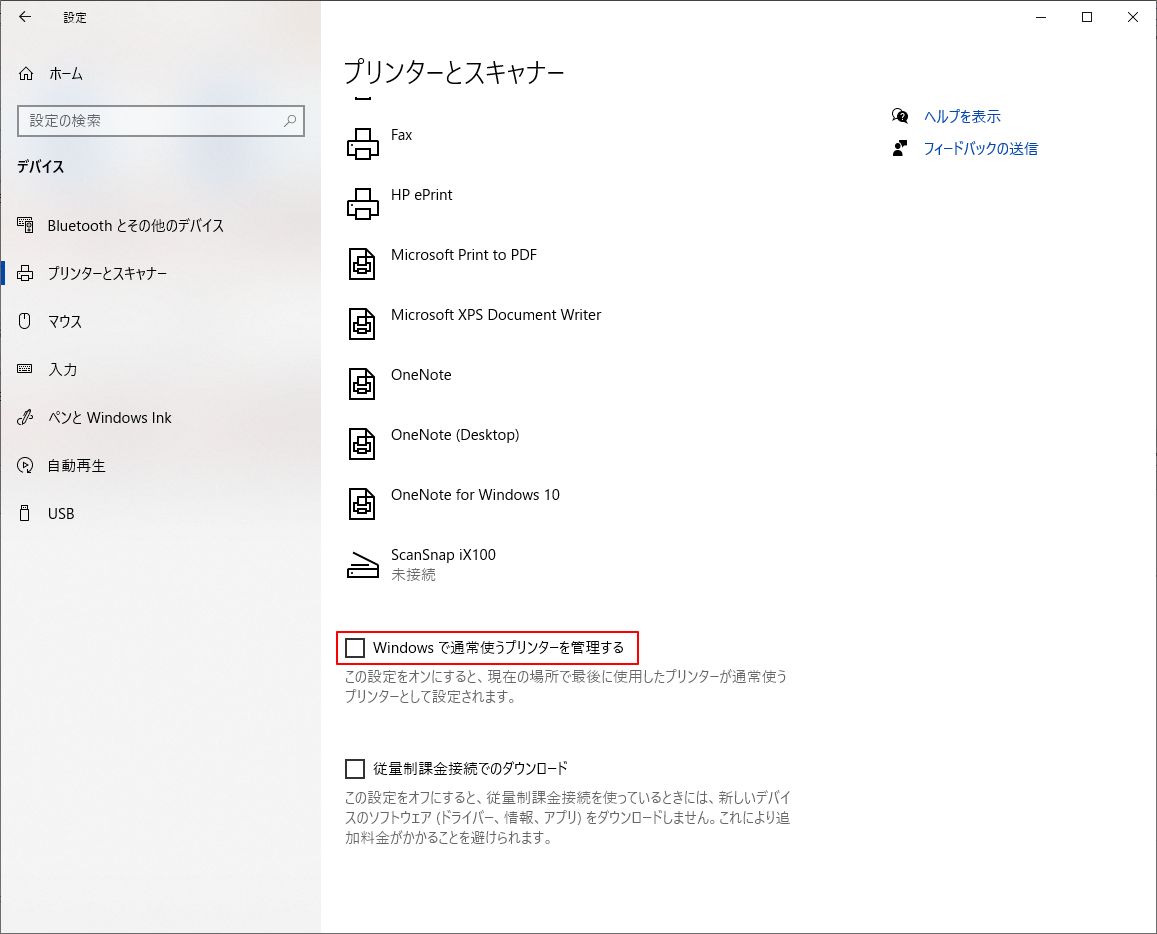The image size is (1157, 934).
Task: Select OneNote (Desktop) device name
Action: click(455, 435)
